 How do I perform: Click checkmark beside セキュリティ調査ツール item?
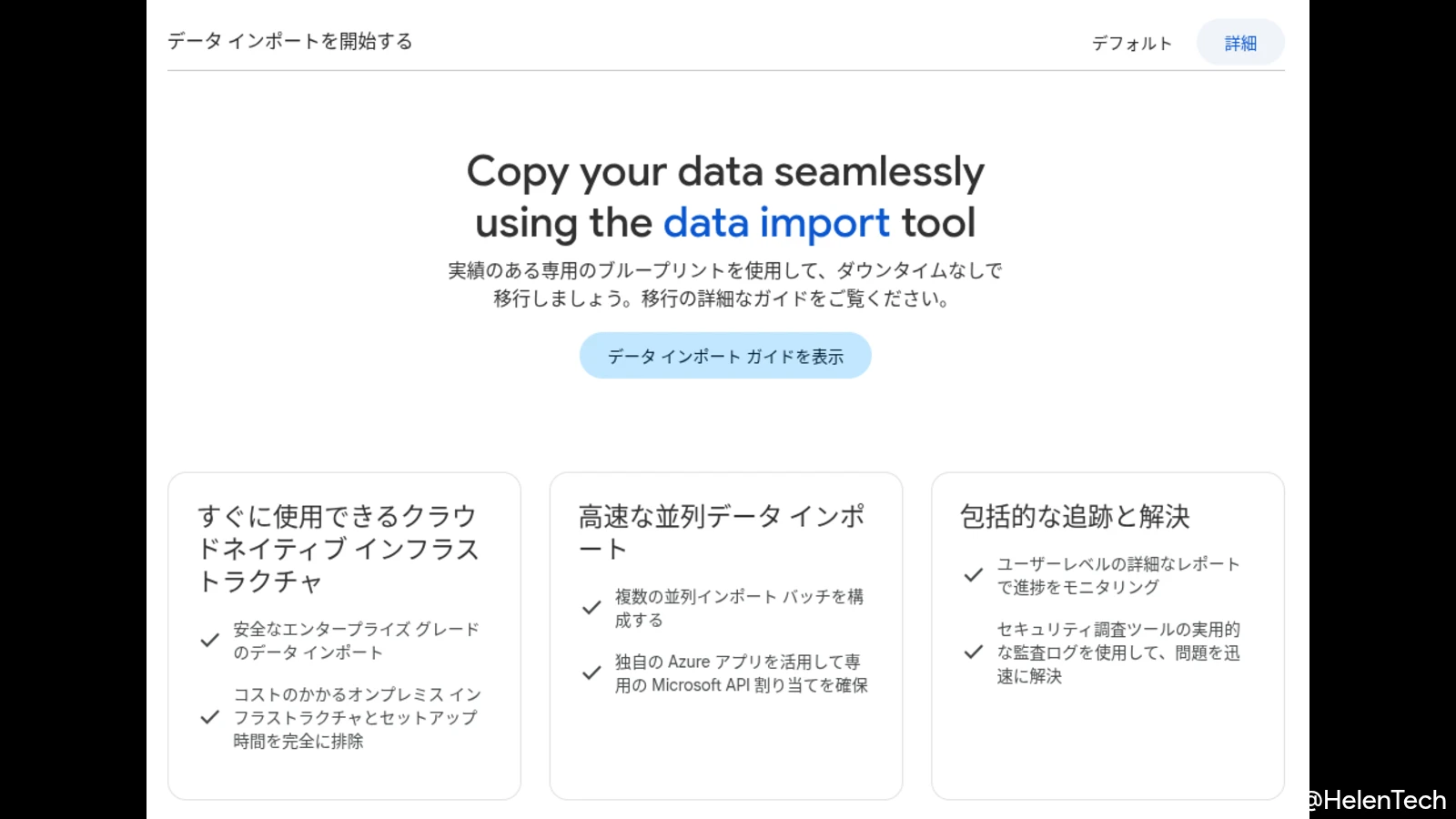pos(974,652)
